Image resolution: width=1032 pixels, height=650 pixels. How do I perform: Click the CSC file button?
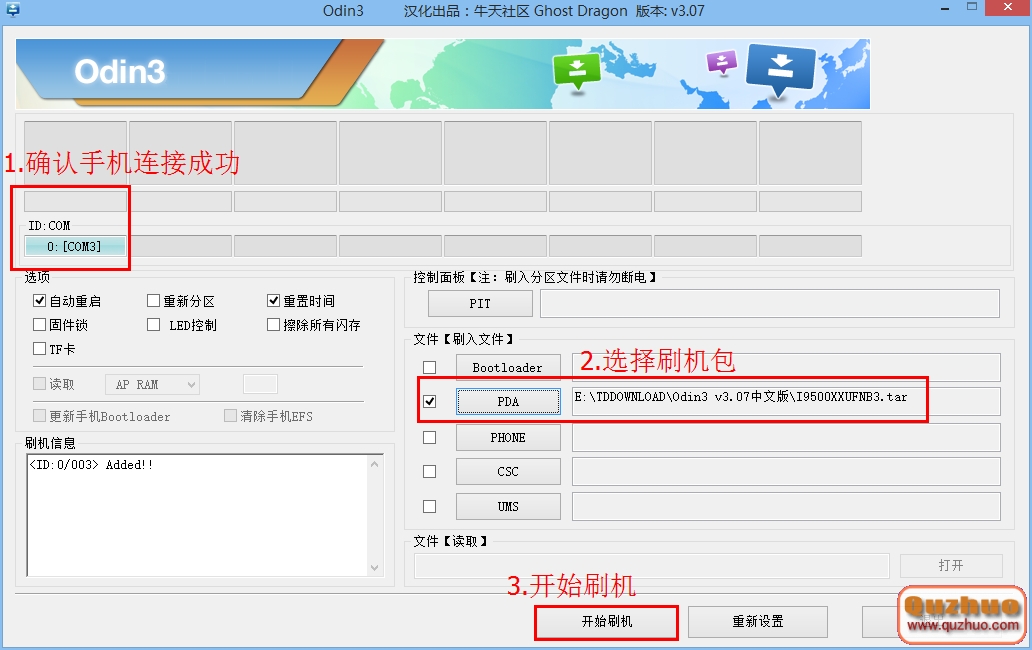pyautogui.click(x=508, y=471)
